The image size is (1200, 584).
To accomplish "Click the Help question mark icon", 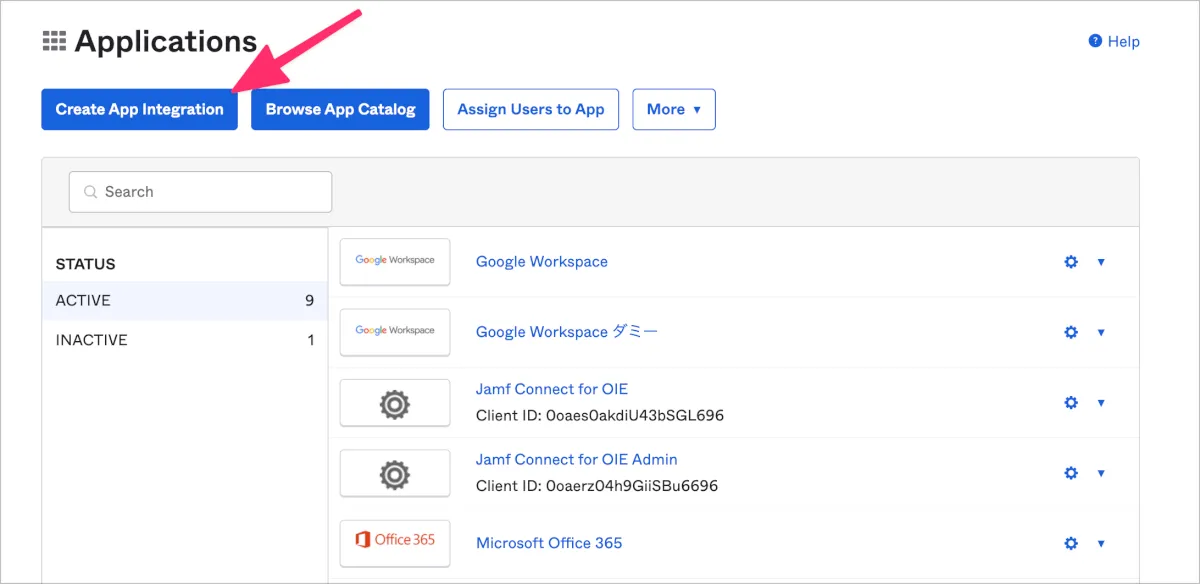I will [1095, 42].
